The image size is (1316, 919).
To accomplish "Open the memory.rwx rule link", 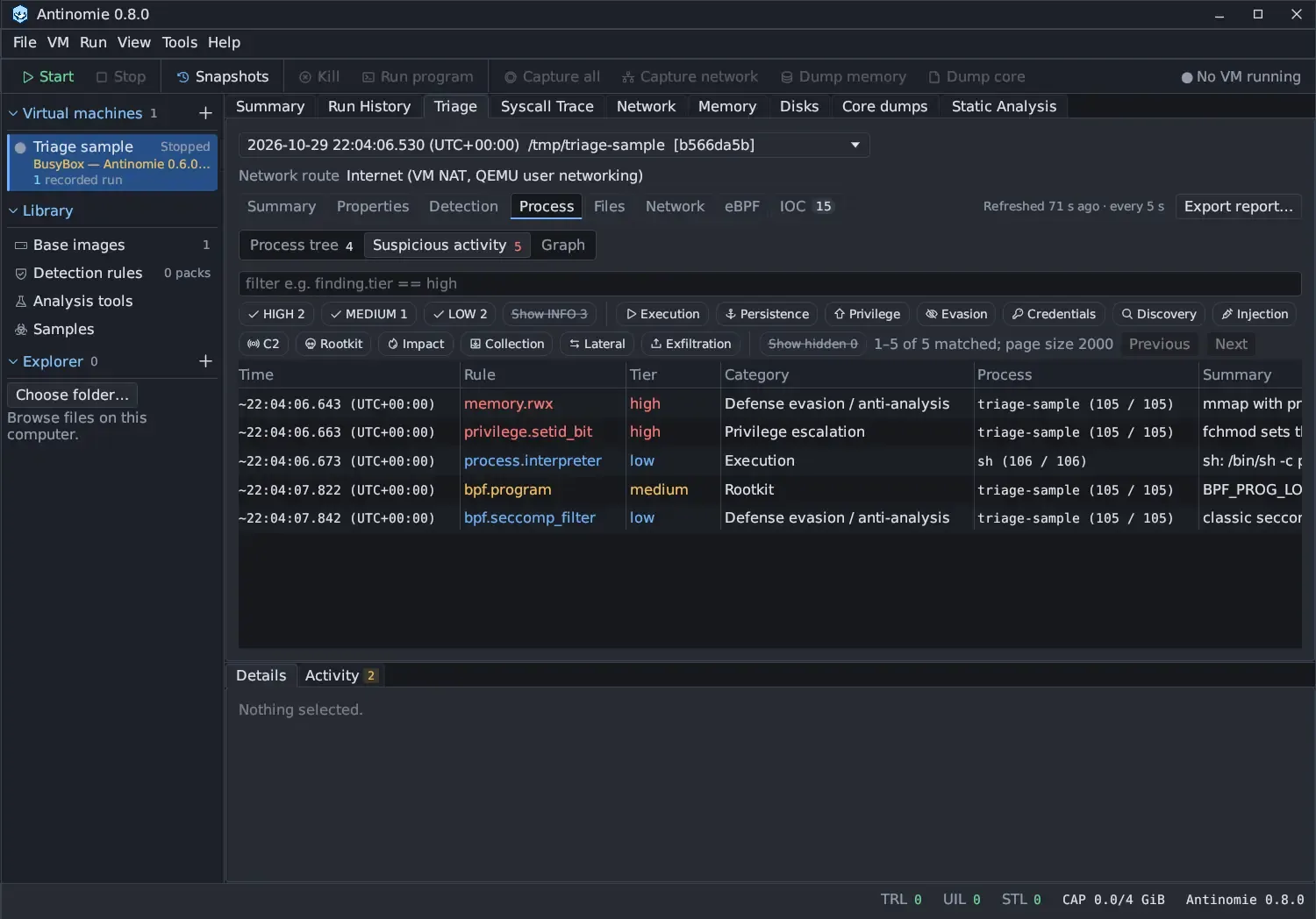I will coord(508,403).
